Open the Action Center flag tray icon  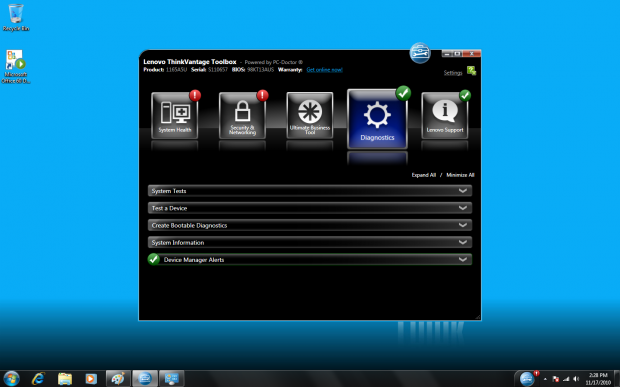556,379
